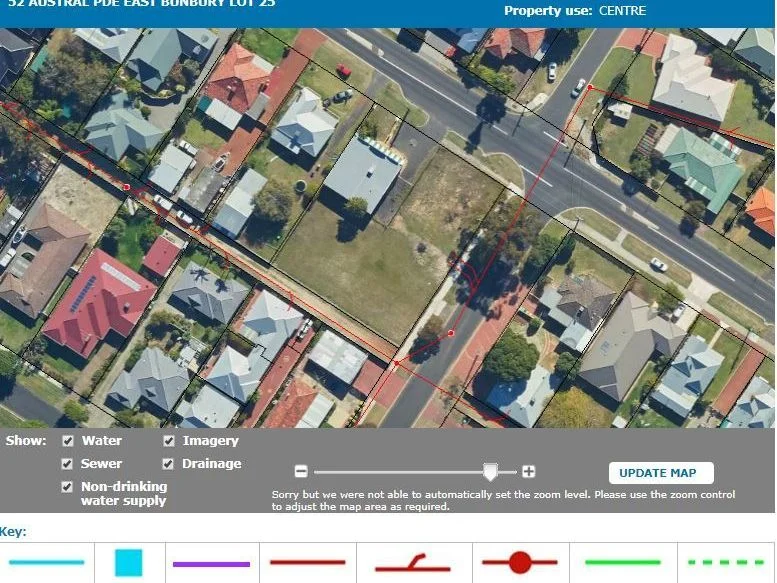The width and height of the screenshot is (777, 583).
Task: Click the solid green line key symbol
Action: pyautogui.click(x=623, y=563)
